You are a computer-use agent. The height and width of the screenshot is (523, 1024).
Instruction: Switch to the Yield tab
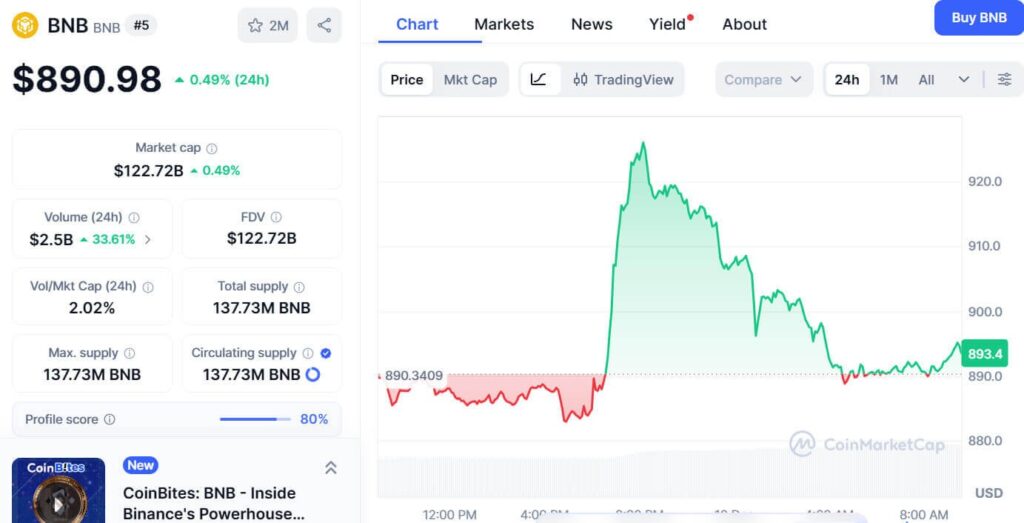[667, 24]
